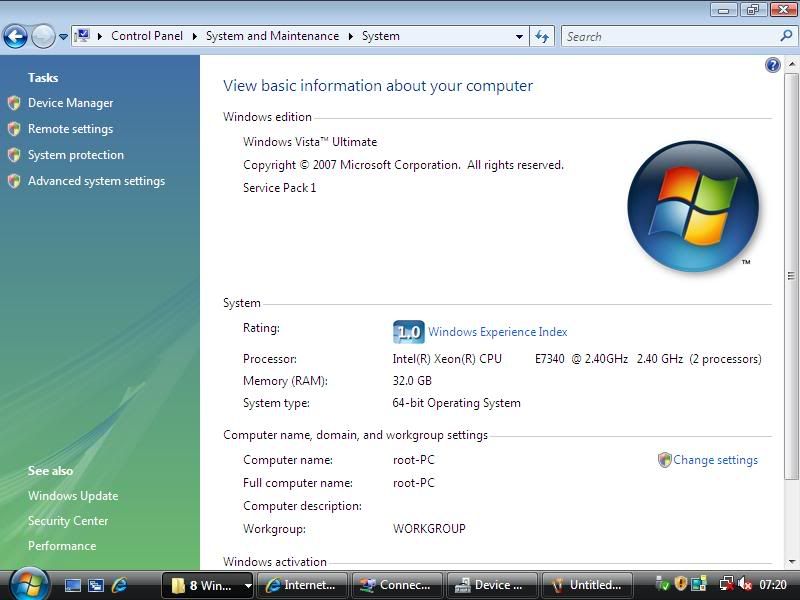The height and width of the screenshot is (600, 800).
Task: Select the Control Panel breadcrumb
Action: pyautogui.click(x=147, y=36)
